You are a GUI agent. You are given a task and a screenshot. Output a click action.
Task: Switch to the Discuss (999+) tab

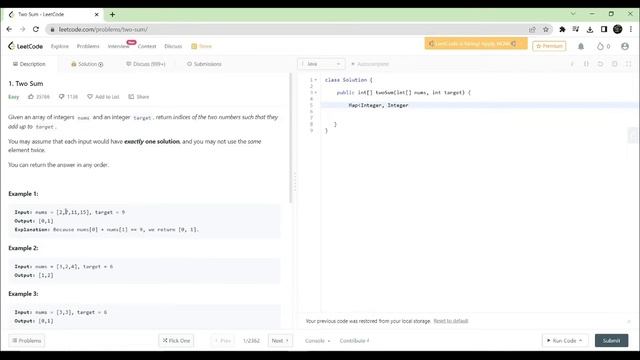[146, 64]
